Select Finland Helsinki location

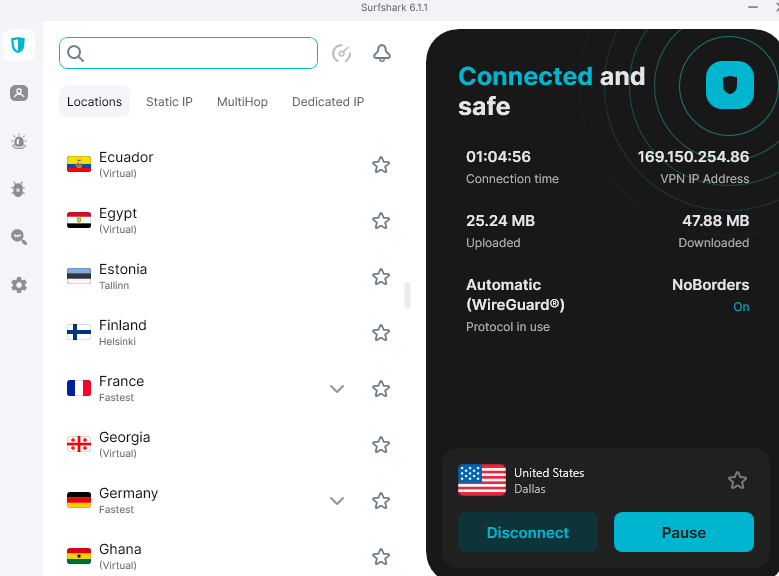pos(229,332)
